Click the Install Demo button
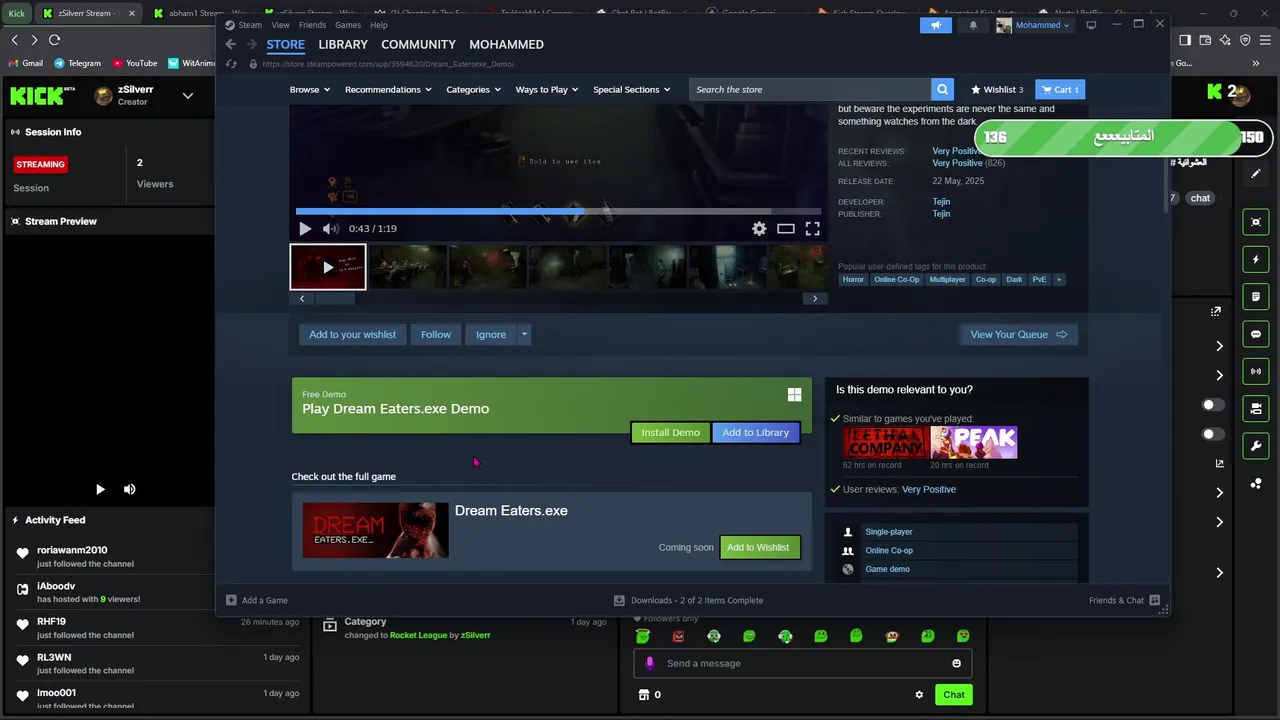 pyautogui.click(x=670, y=433)
